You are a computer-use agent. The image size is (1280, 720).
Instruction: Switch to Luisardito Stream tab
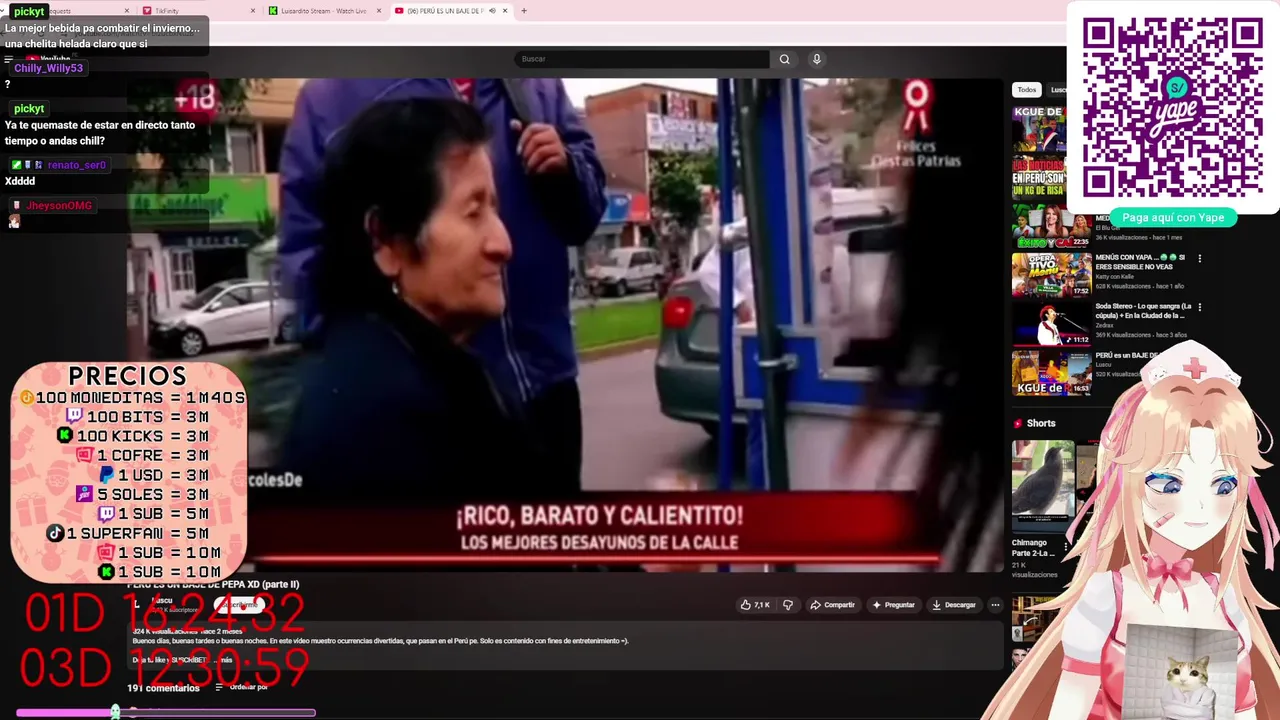(324, 11)
